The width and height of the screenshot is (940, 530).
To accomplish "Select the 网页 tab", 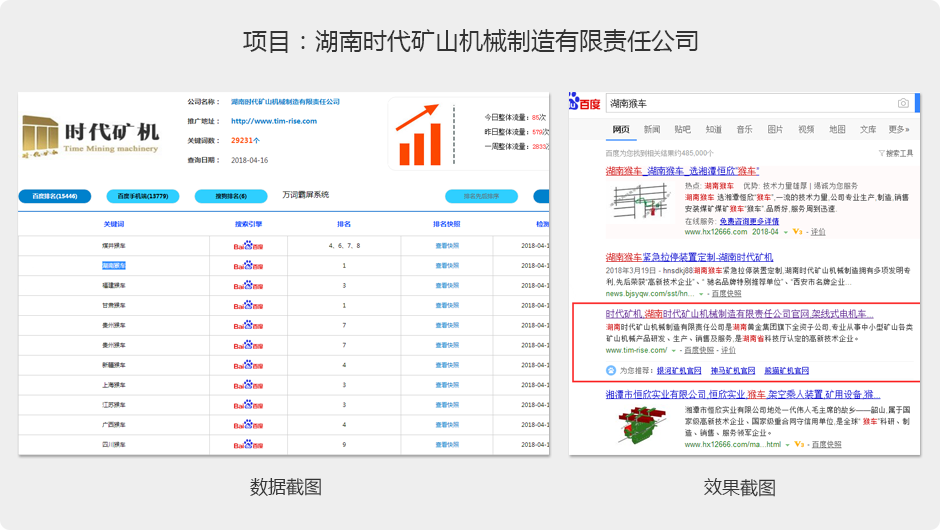I will pos(621,129).
